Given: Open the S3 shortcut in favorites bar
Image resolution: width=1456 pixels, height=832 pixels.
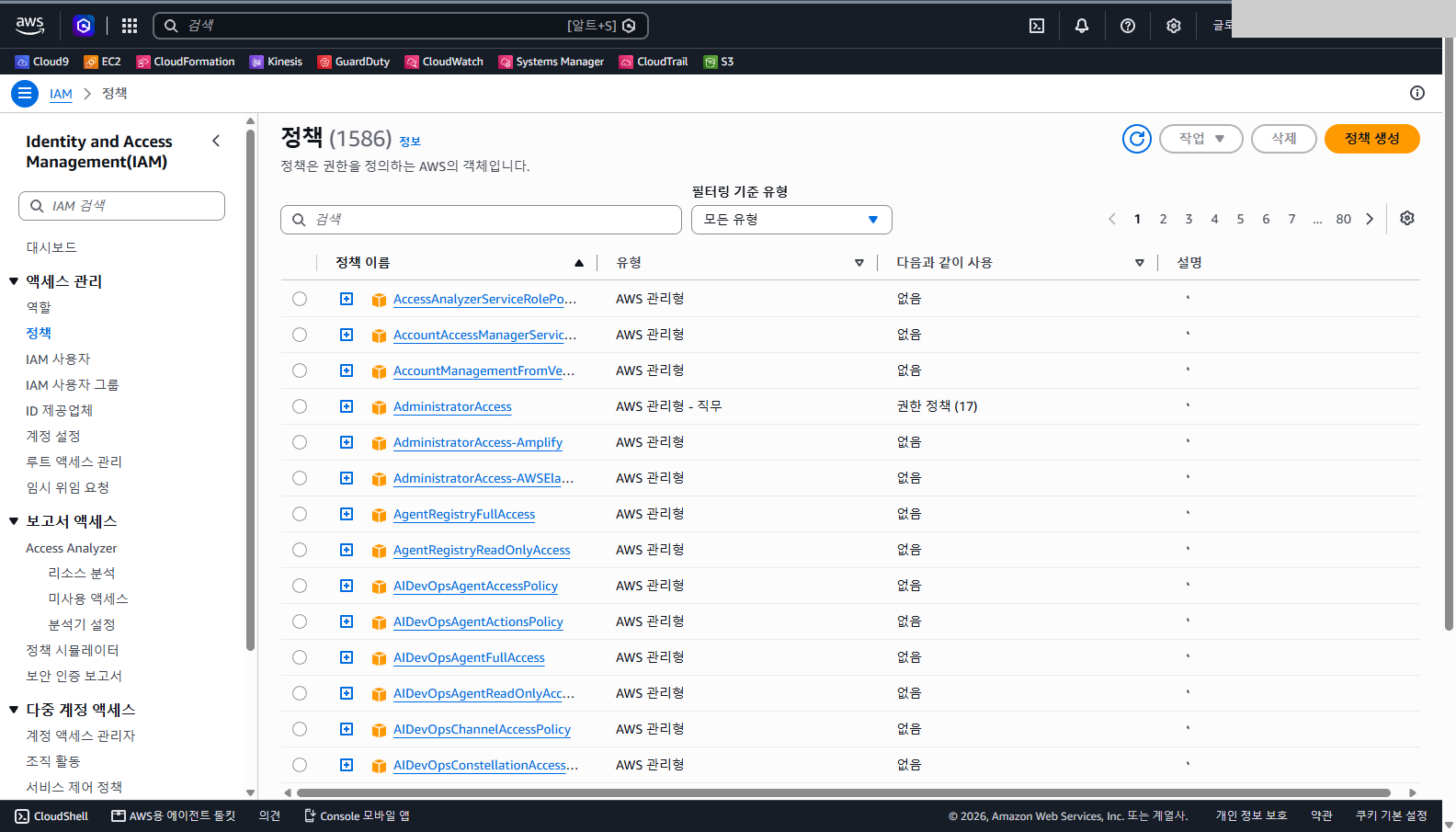Looking at the screenshot, I should coord(719,62).
